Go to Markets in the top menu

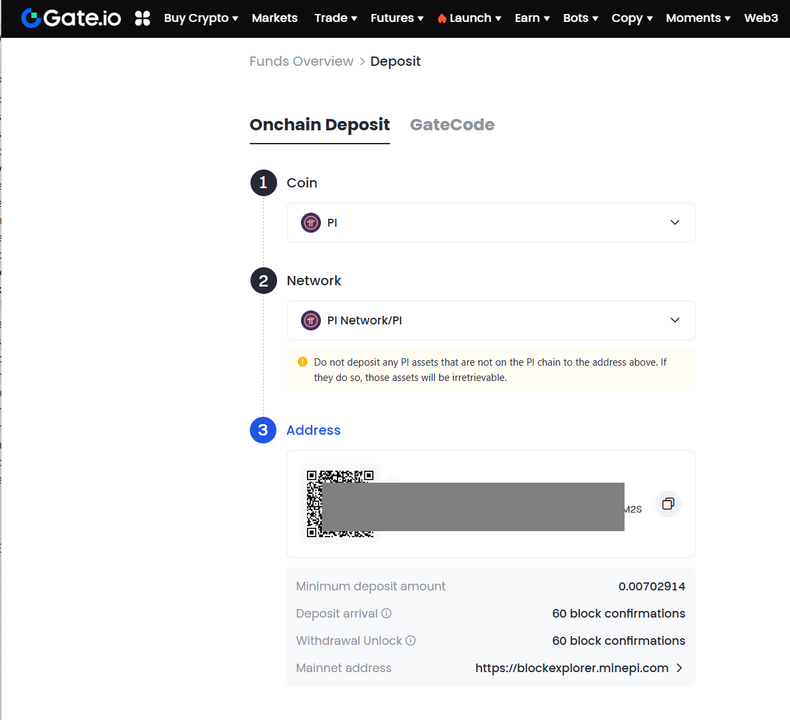pyautogui.click(x=275, y=18)
